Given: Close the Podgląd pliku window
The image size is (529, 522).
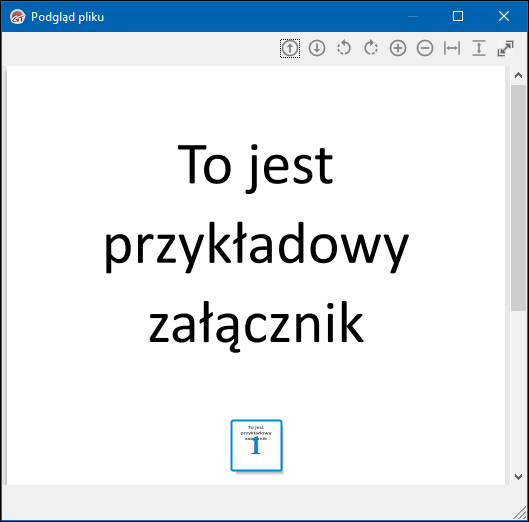Looking at the screenshot, I should point(504,16).
